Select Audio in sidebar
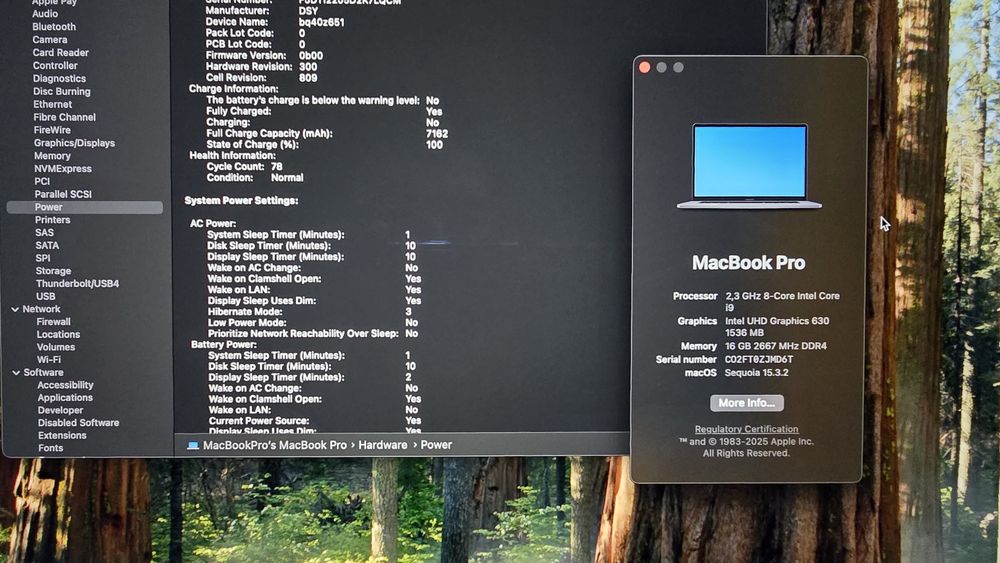 (x=45, y=14)
